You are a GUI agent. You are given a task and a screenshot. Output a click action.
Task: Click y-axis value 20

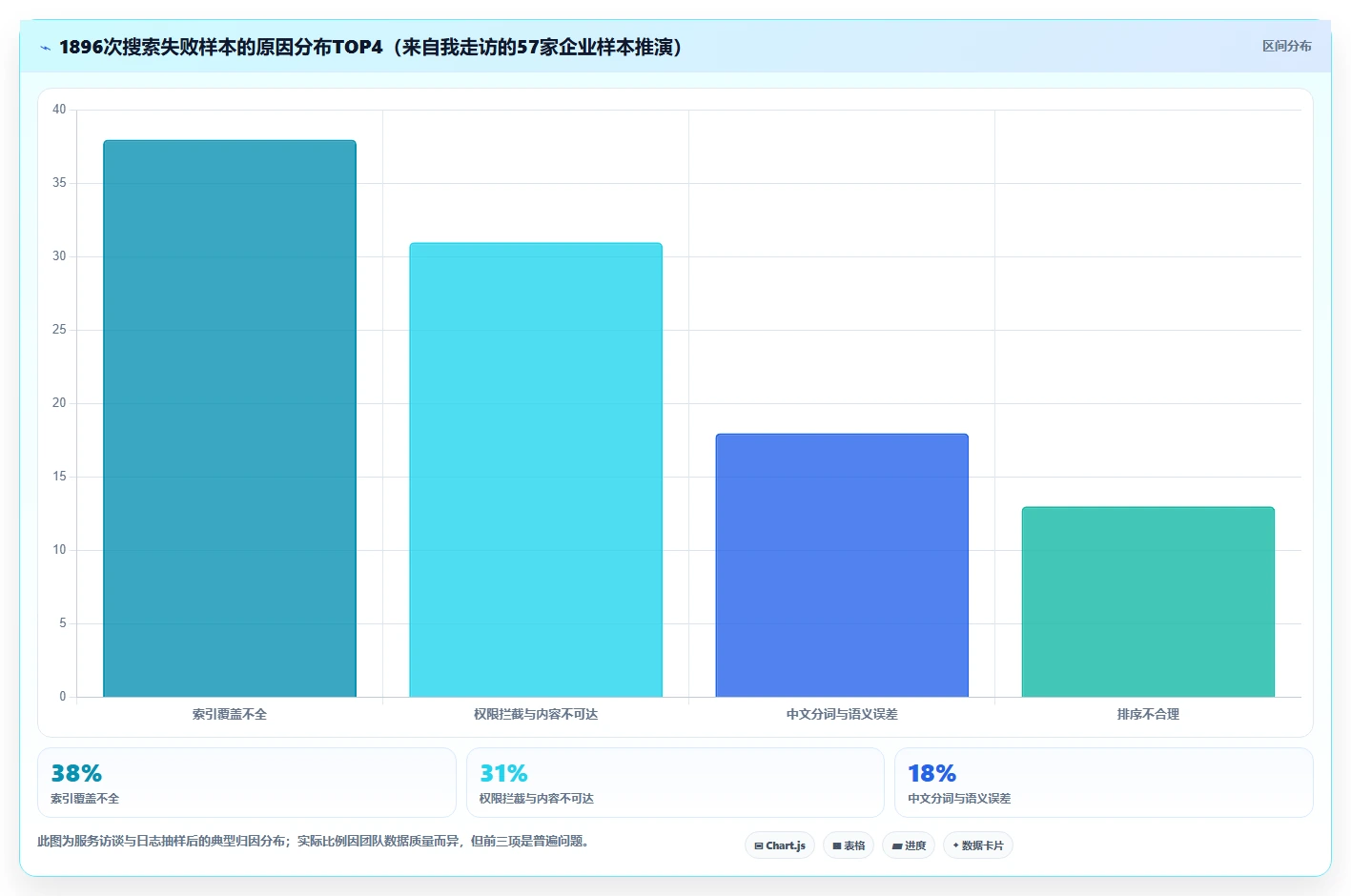click(x=59, y=403)
